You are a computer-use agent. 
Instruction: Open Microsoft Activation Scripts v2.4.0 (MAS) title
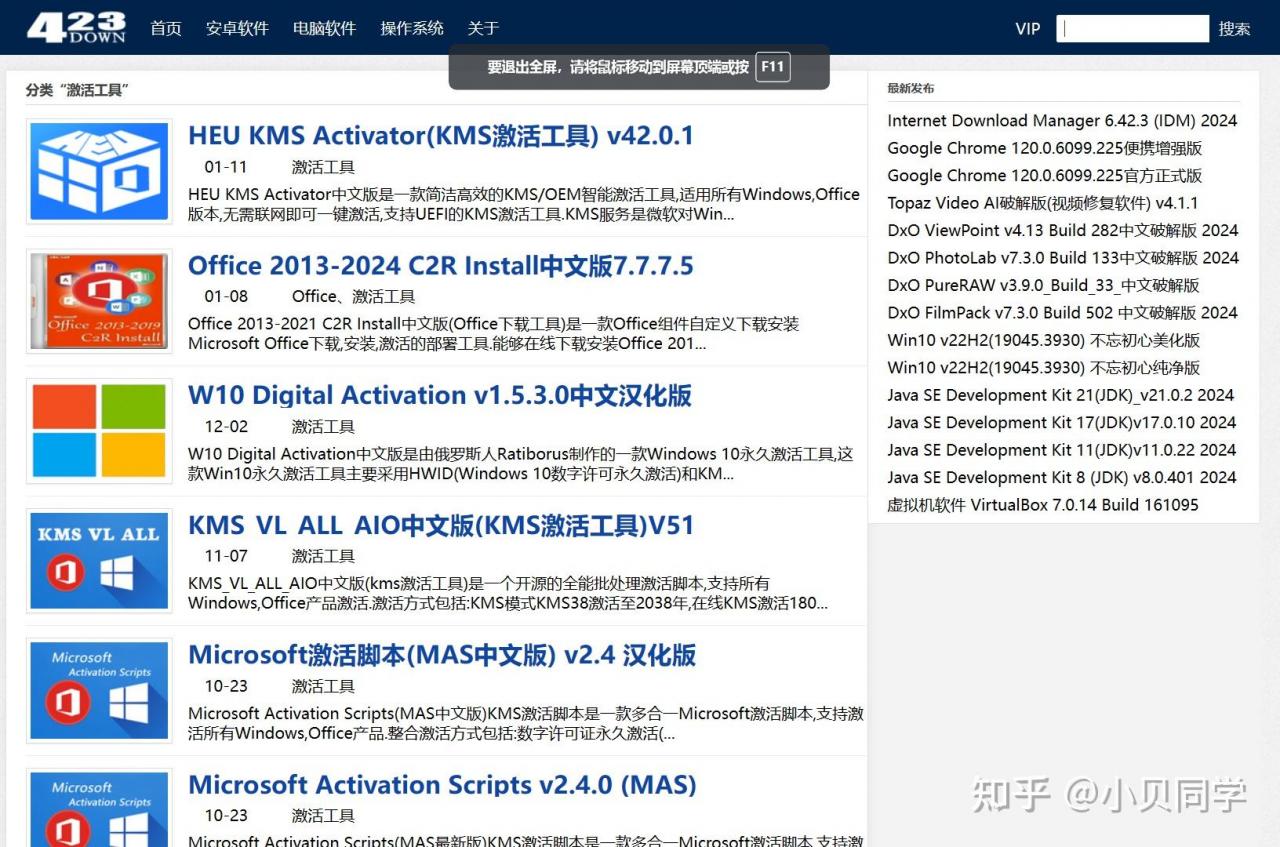[442, 785]
